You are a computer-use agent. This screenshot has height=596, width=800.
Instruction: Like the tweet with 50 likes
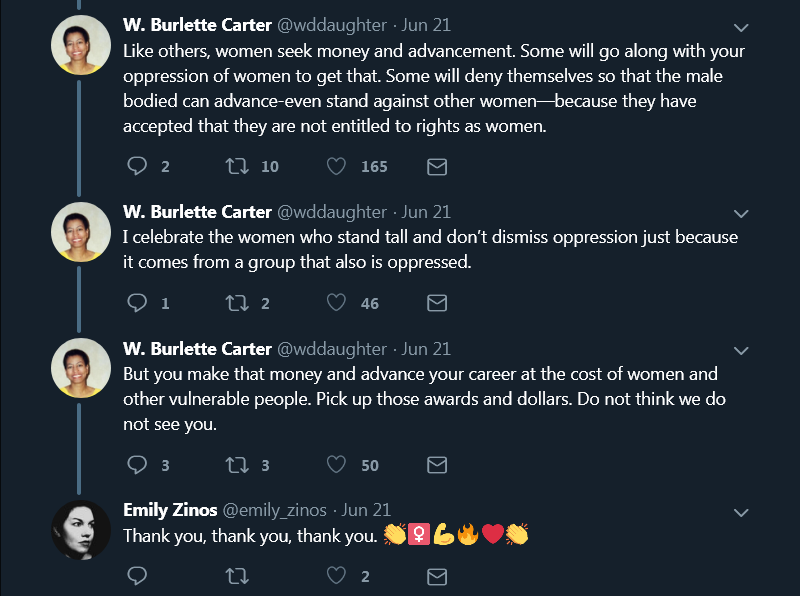(337, 465)
